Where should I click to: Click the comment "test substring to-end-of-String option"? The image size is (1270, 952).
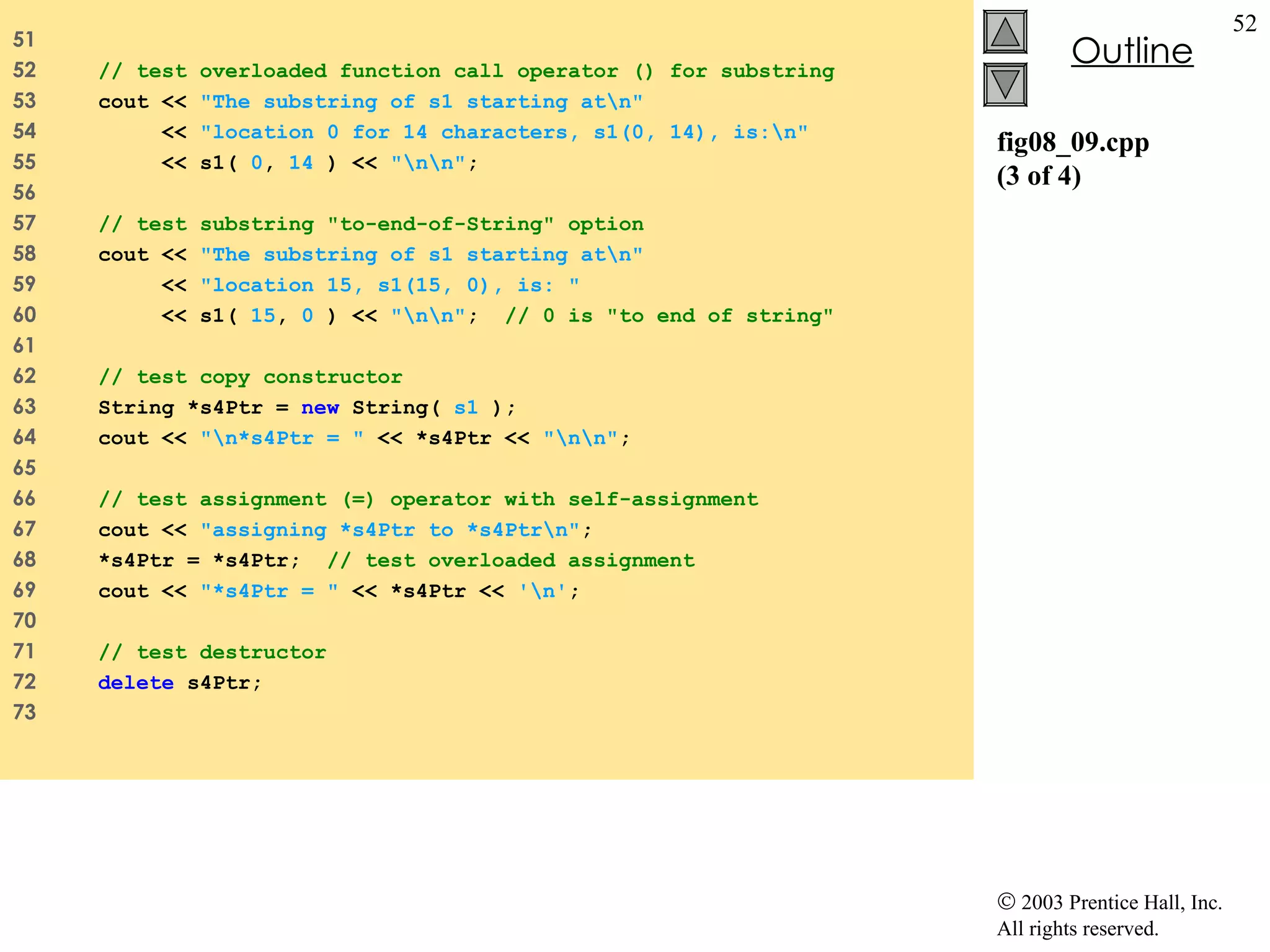point(371,224)
